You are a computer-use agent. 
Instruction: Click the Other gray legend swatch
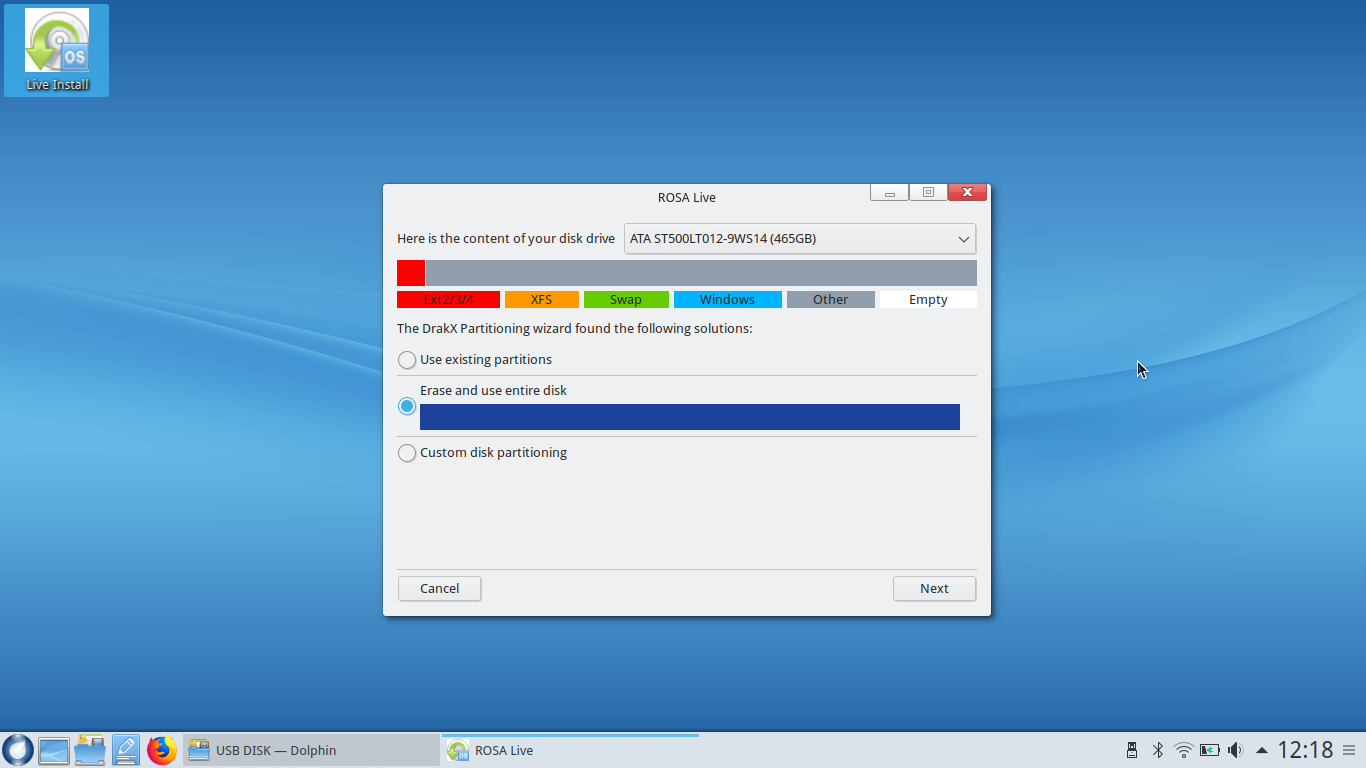830,300
